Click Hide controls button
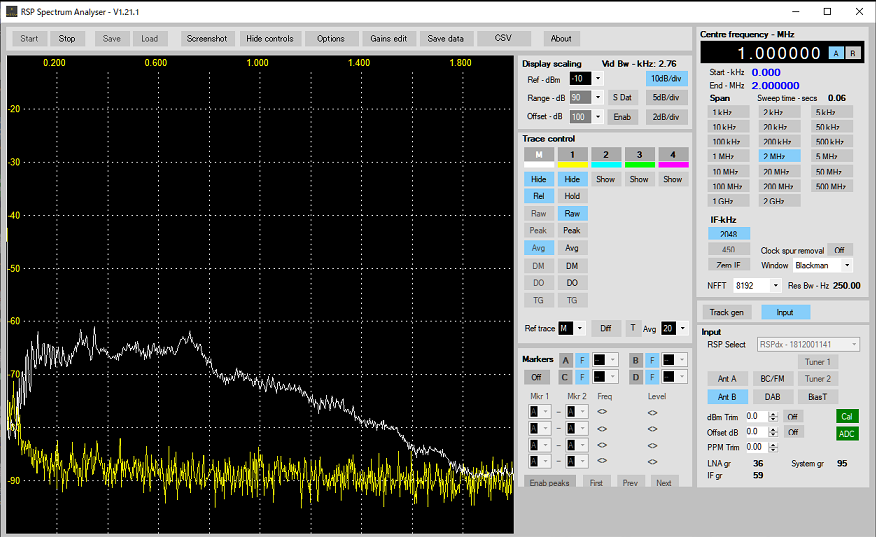Image resolution: width=876 pixels, height=537 pixels. (x=270, y=39)
